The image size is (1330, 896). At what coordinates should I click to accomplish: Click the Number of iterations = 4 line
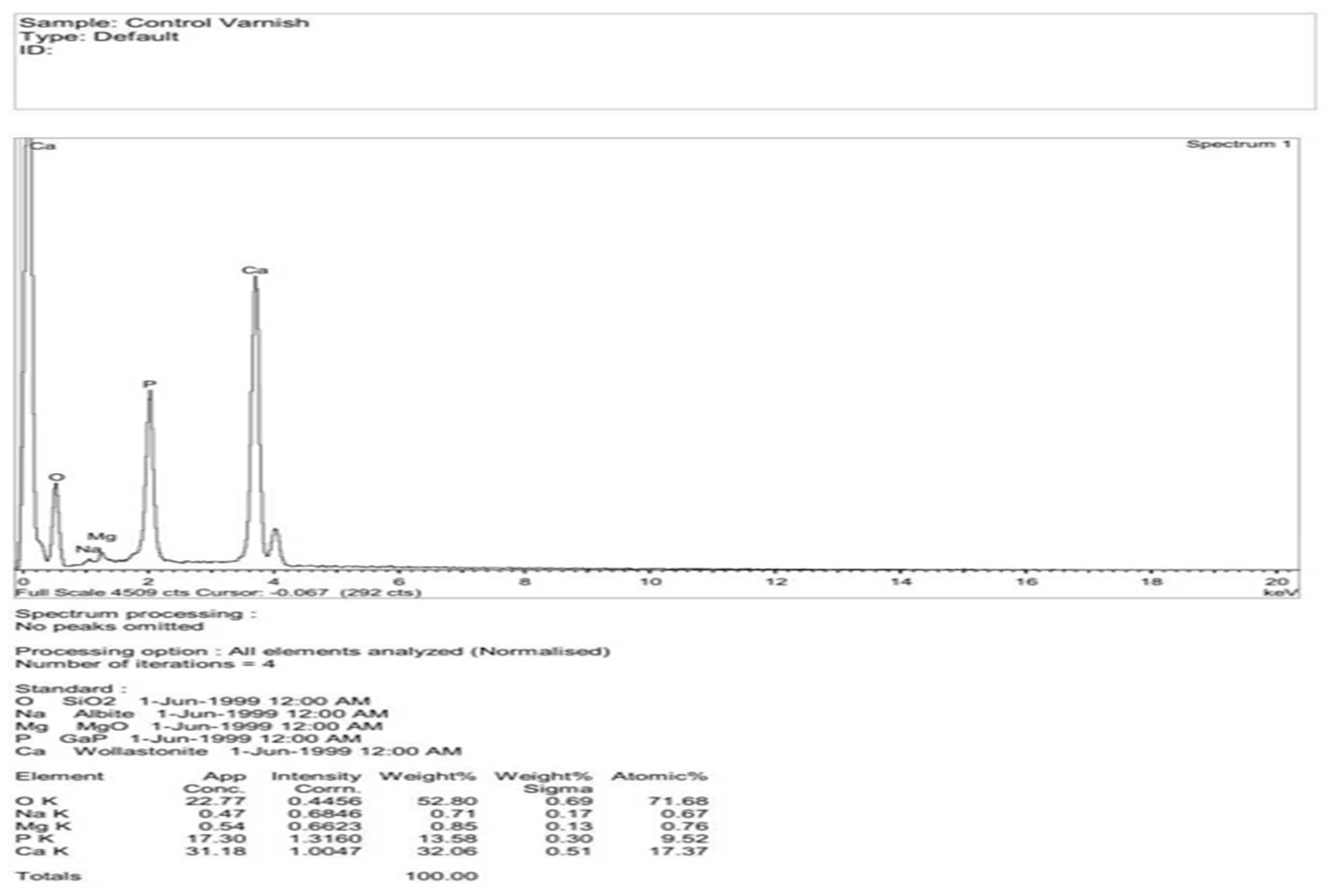coord(145,664)
